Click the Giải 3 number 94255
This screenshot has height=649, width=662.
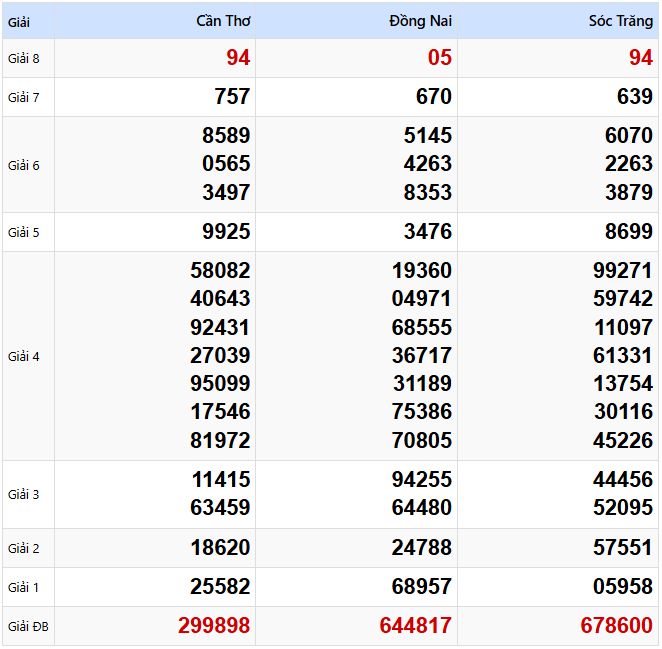tap(422, 480)
